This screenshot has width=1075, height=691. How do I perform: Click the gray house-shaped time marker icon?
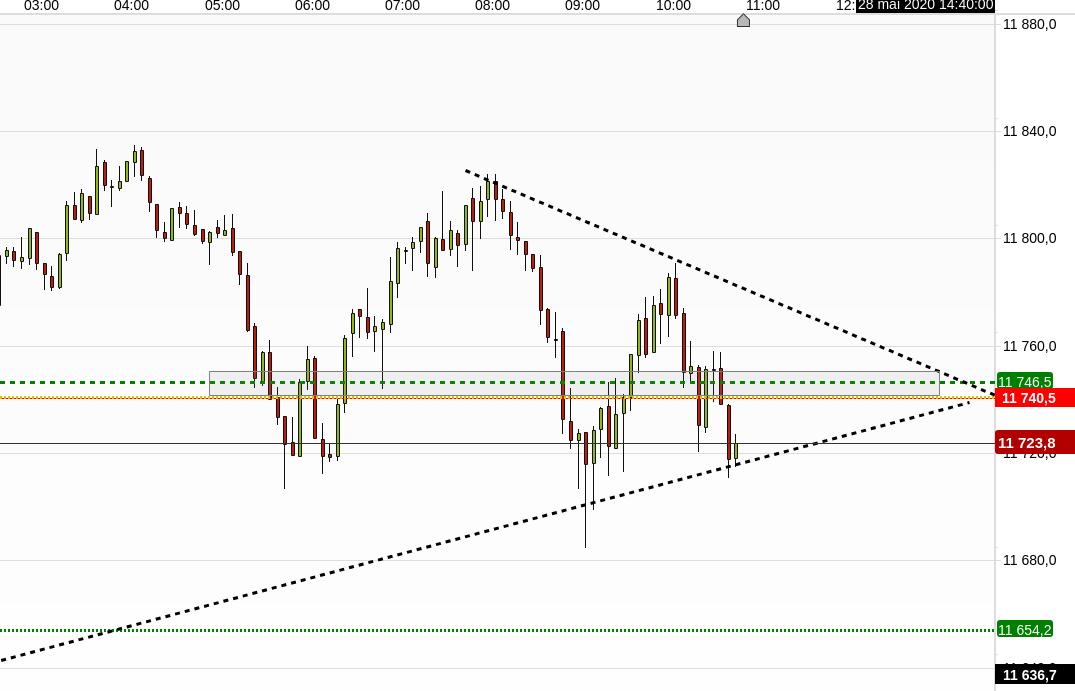click(743, 21)
